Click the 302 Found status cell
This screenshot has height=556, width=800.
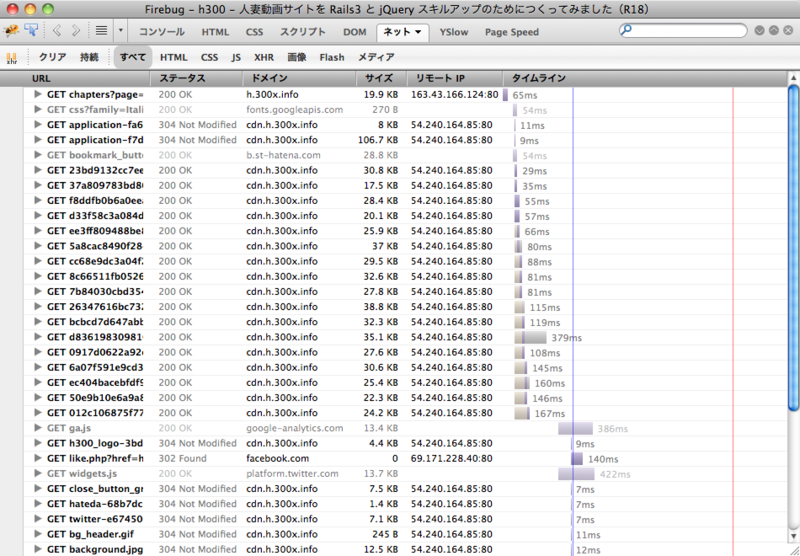coord(182,458)
